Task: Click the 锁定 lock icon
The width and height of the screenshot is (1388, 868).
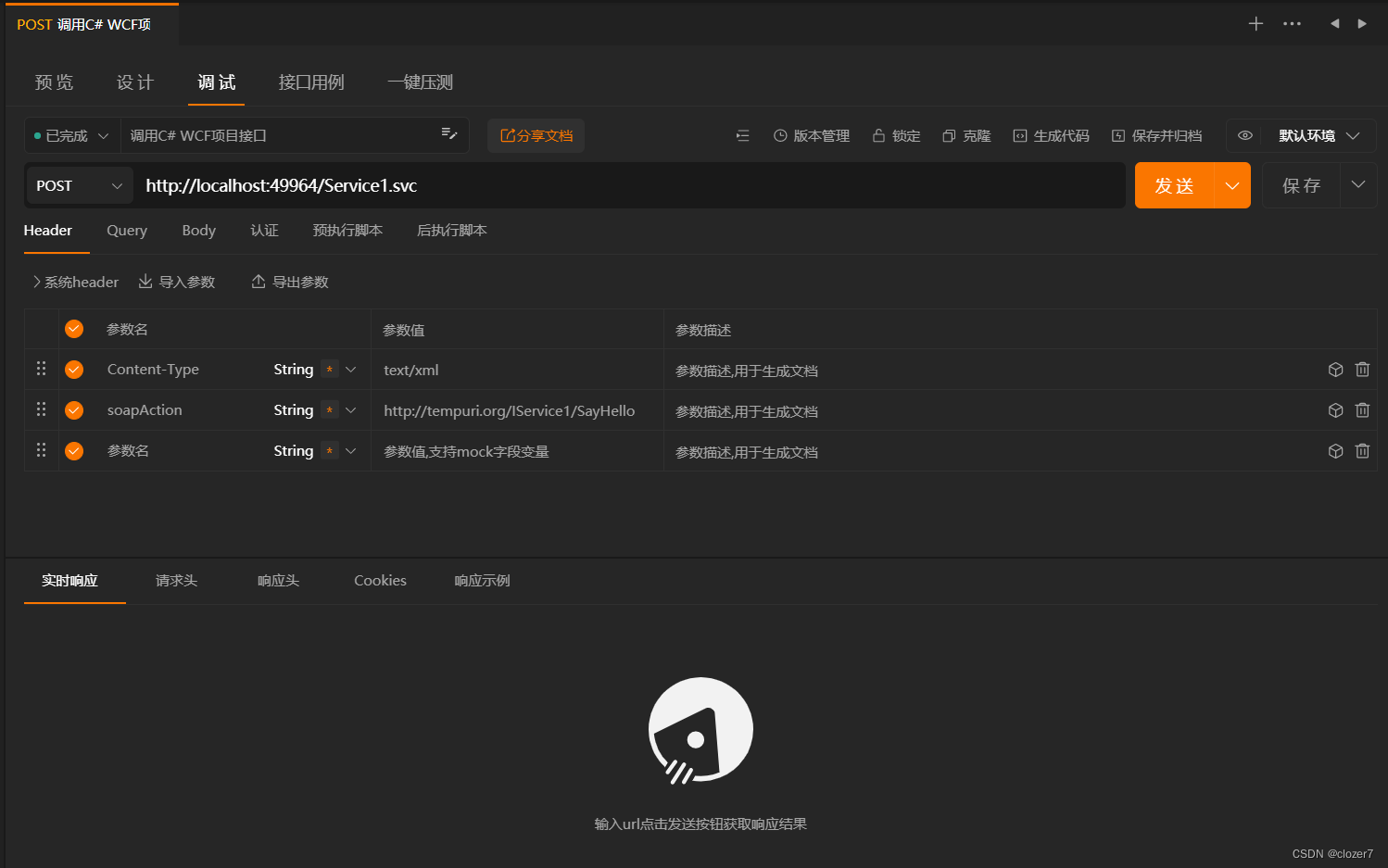Action: (x=877, y=135)
